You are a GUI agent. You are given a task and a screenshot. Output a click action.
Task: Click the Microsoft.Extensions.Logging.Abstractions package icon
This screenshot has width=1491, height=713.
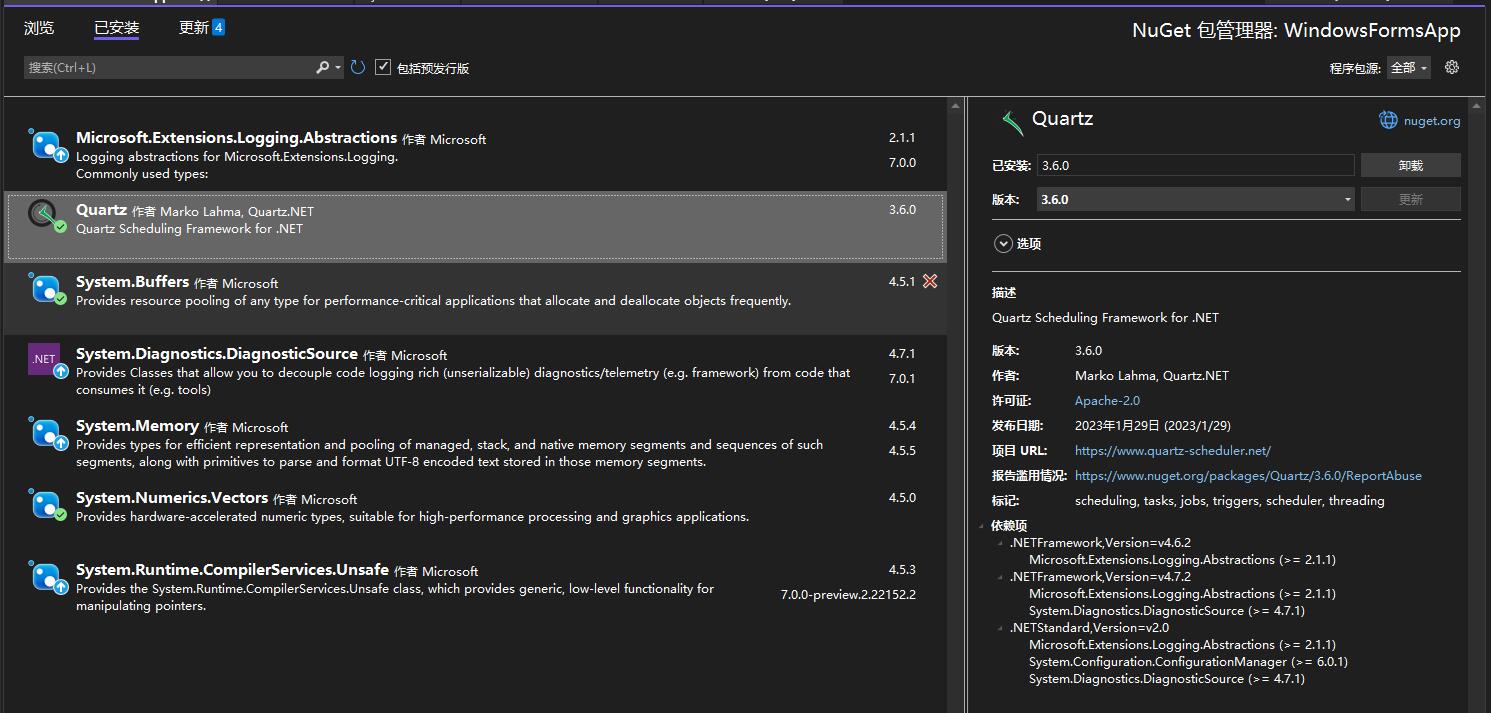pos(47,146)
